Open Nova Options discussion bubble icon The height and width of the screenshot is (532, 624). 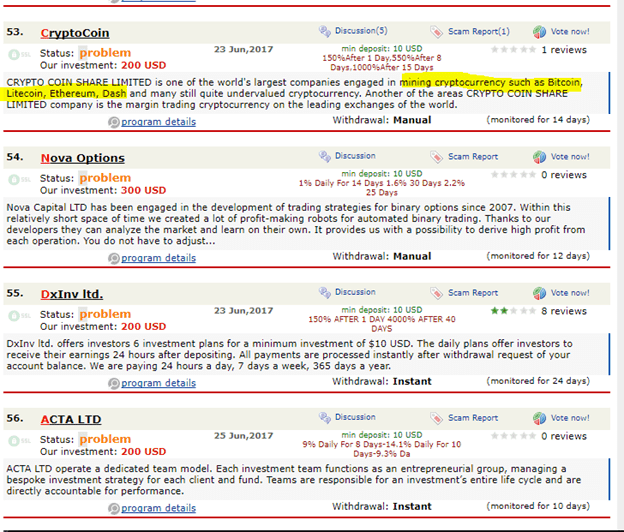point(325,156)
